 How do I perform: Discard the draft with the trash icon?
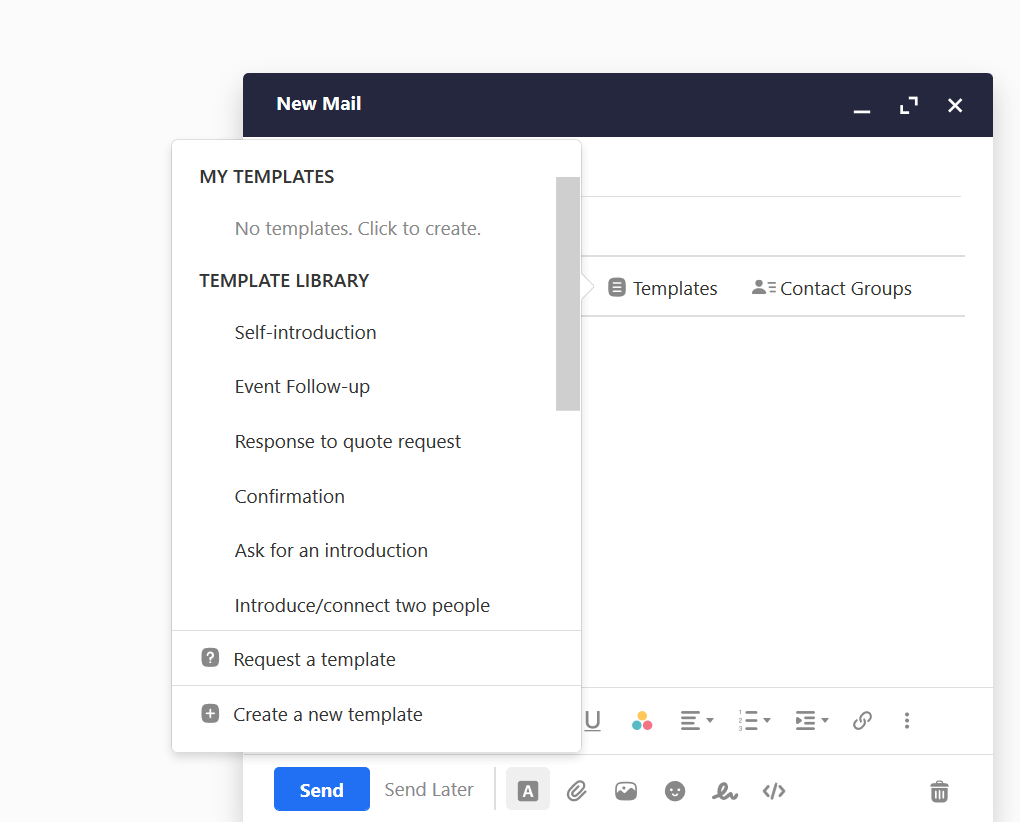coord(939,791)
